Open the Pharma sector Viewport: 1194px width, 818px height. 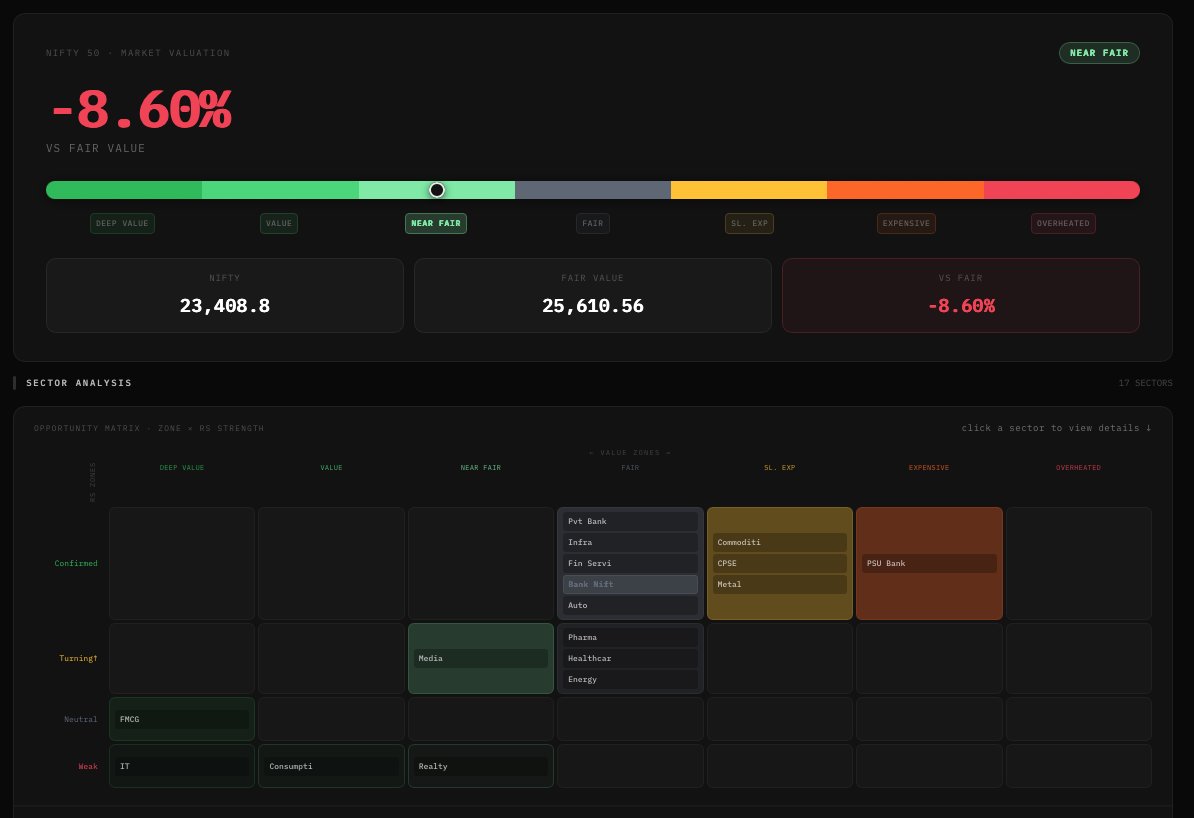(630, 637)
